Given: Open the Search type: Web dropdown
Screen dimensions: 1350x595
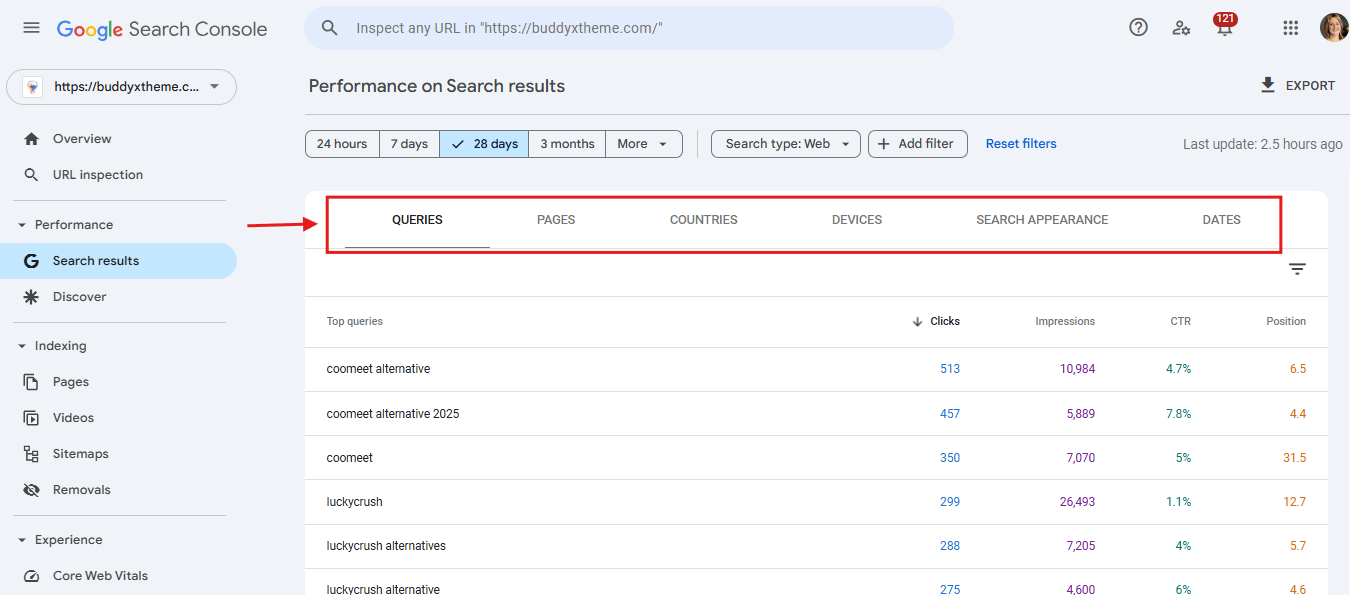Looking at the screenshot, I should pyautogui.click(x=786, y=144).
